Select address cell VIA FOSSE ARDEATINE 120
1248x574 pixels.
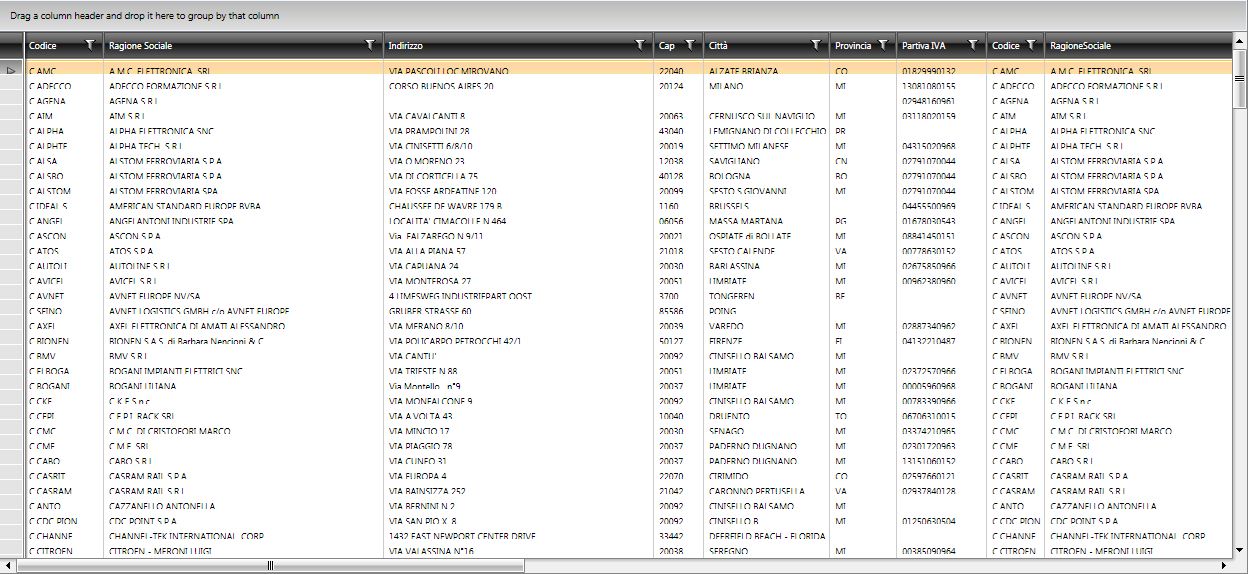tap(519, 191)
